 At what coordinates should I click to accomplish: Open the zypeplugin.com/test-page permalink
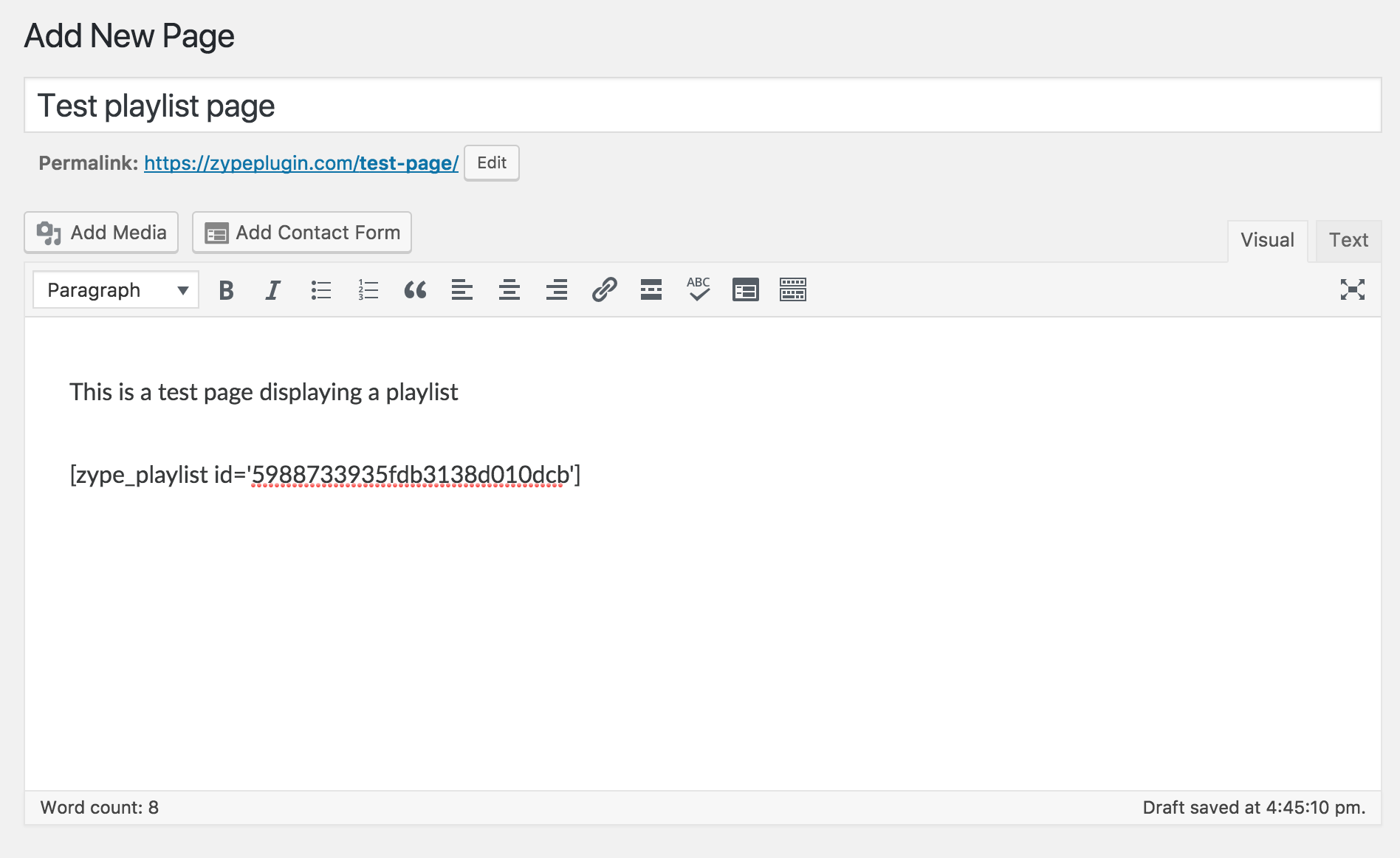[301, 163]
